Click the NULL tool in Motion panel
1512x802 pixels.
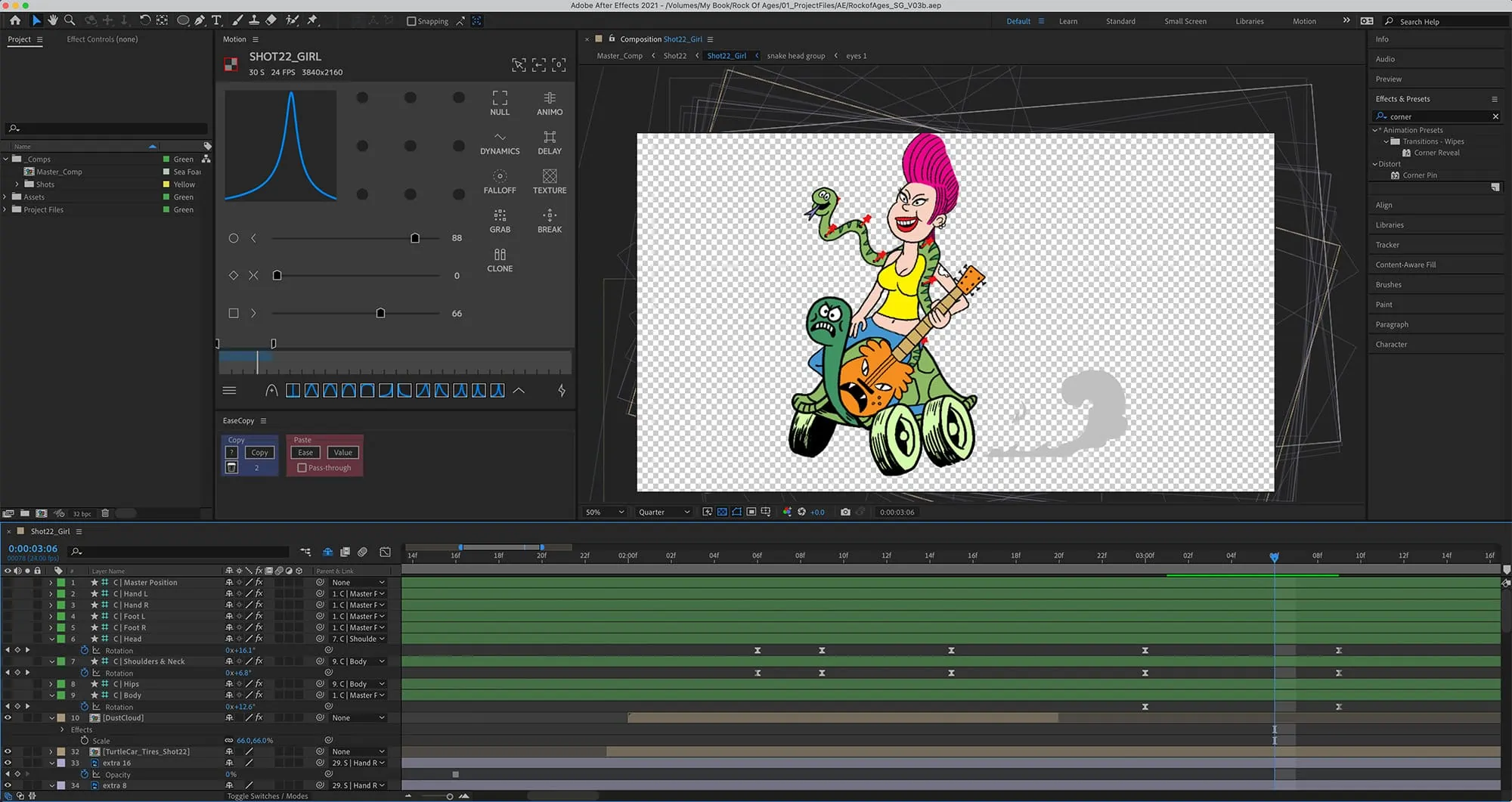(x=500, y=103)
